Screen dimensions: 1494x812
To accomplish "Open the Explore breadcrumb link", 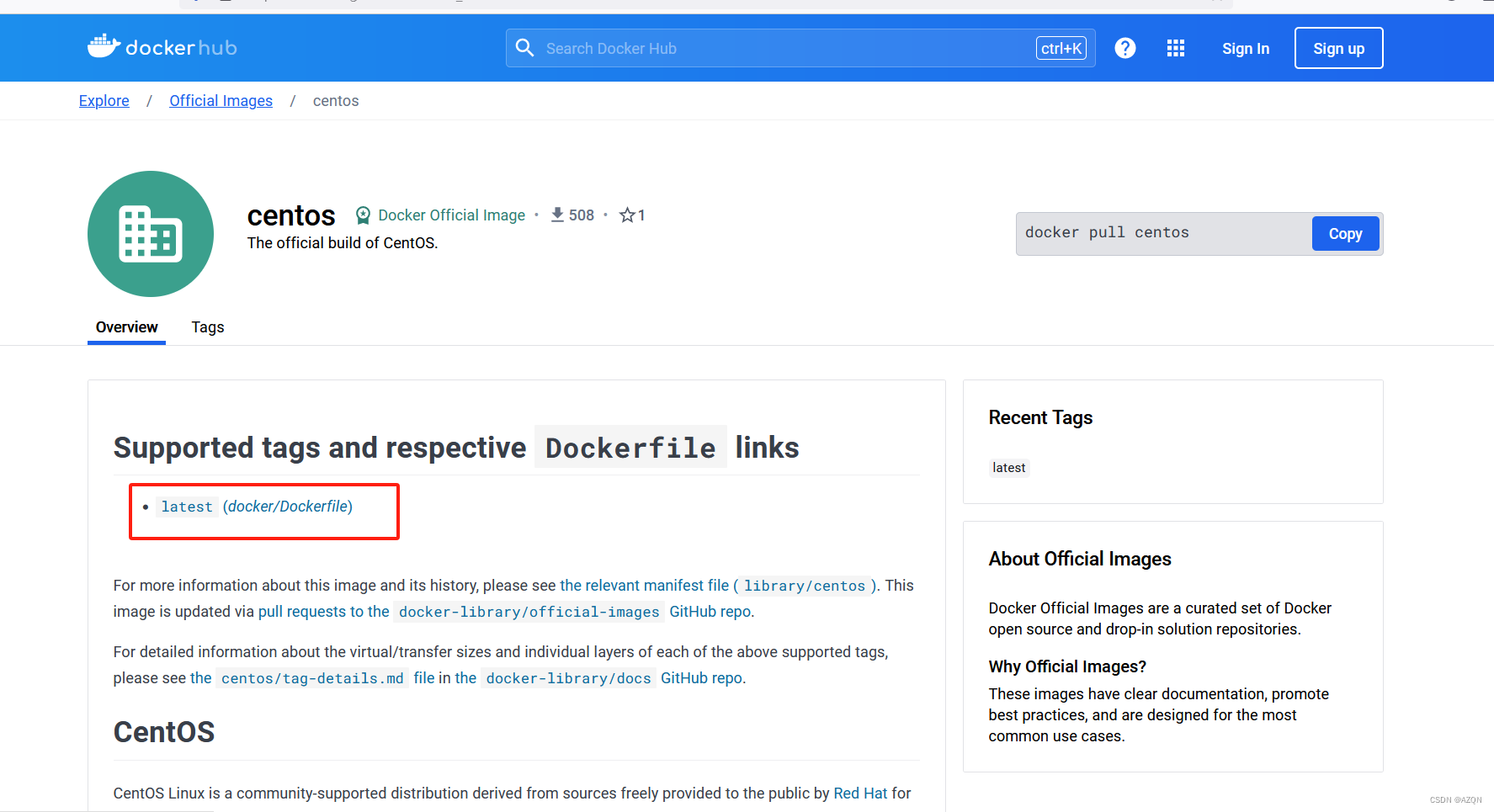I will click(104, 100).
